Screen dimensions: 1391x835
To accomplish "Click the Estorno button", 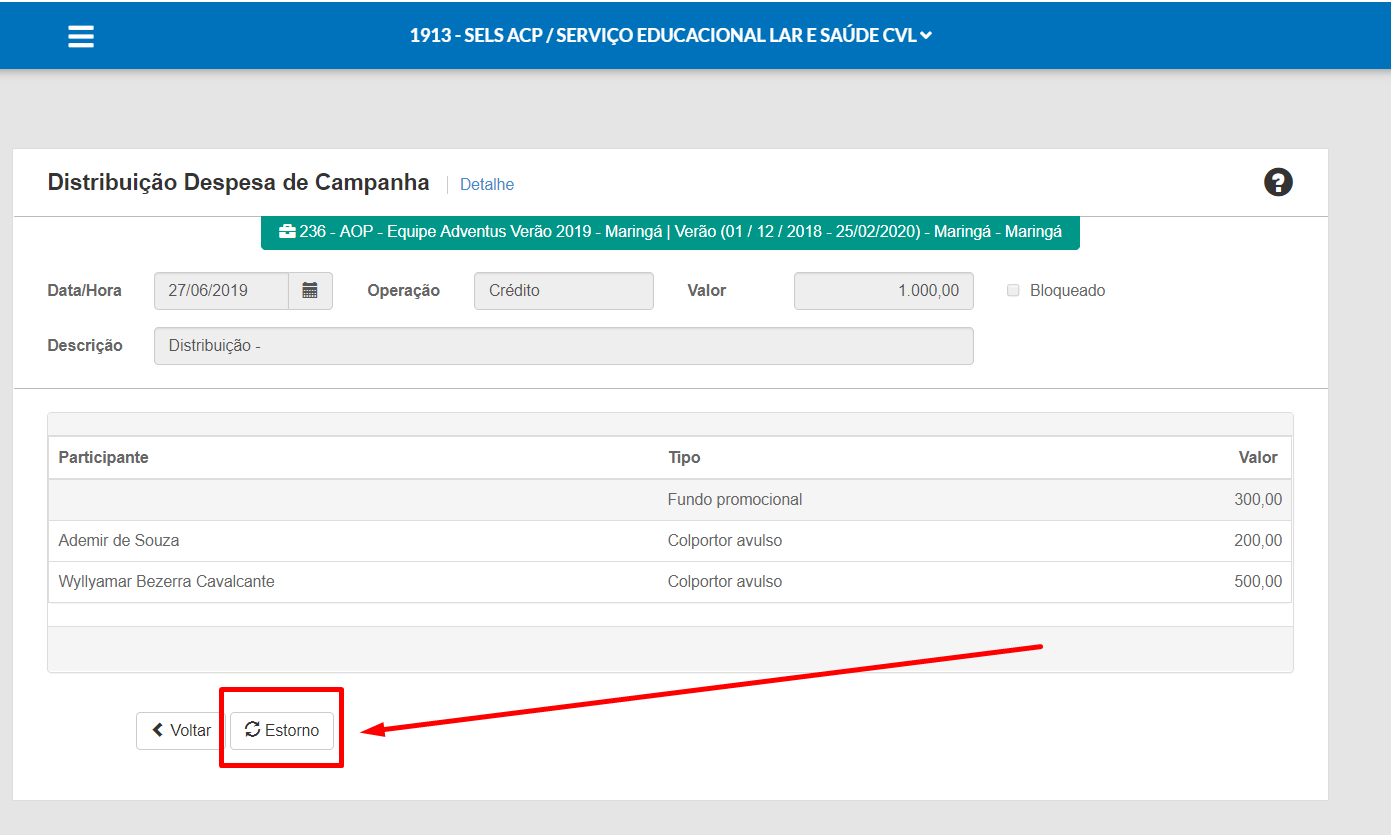I will point(282,730).
